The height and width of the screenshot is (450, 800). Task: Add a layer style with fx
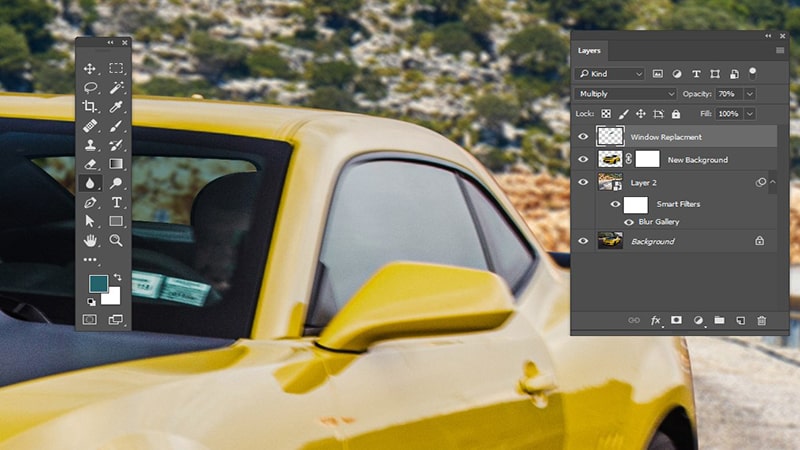(x=656, y=320)
